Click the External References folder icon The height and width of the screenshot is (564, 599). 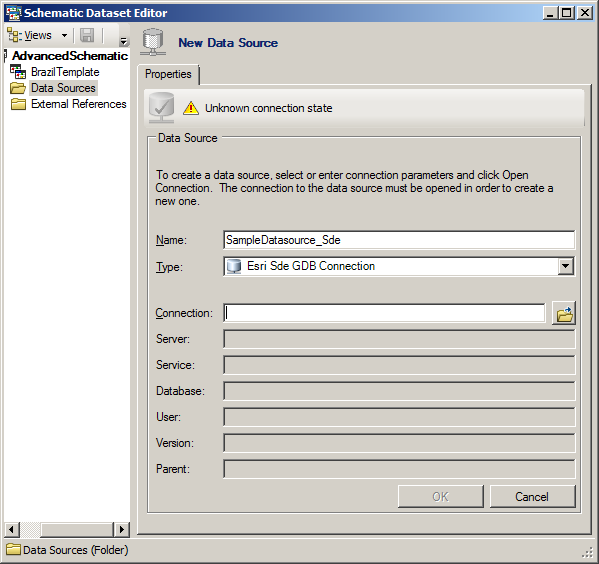(x=18, y=104)
